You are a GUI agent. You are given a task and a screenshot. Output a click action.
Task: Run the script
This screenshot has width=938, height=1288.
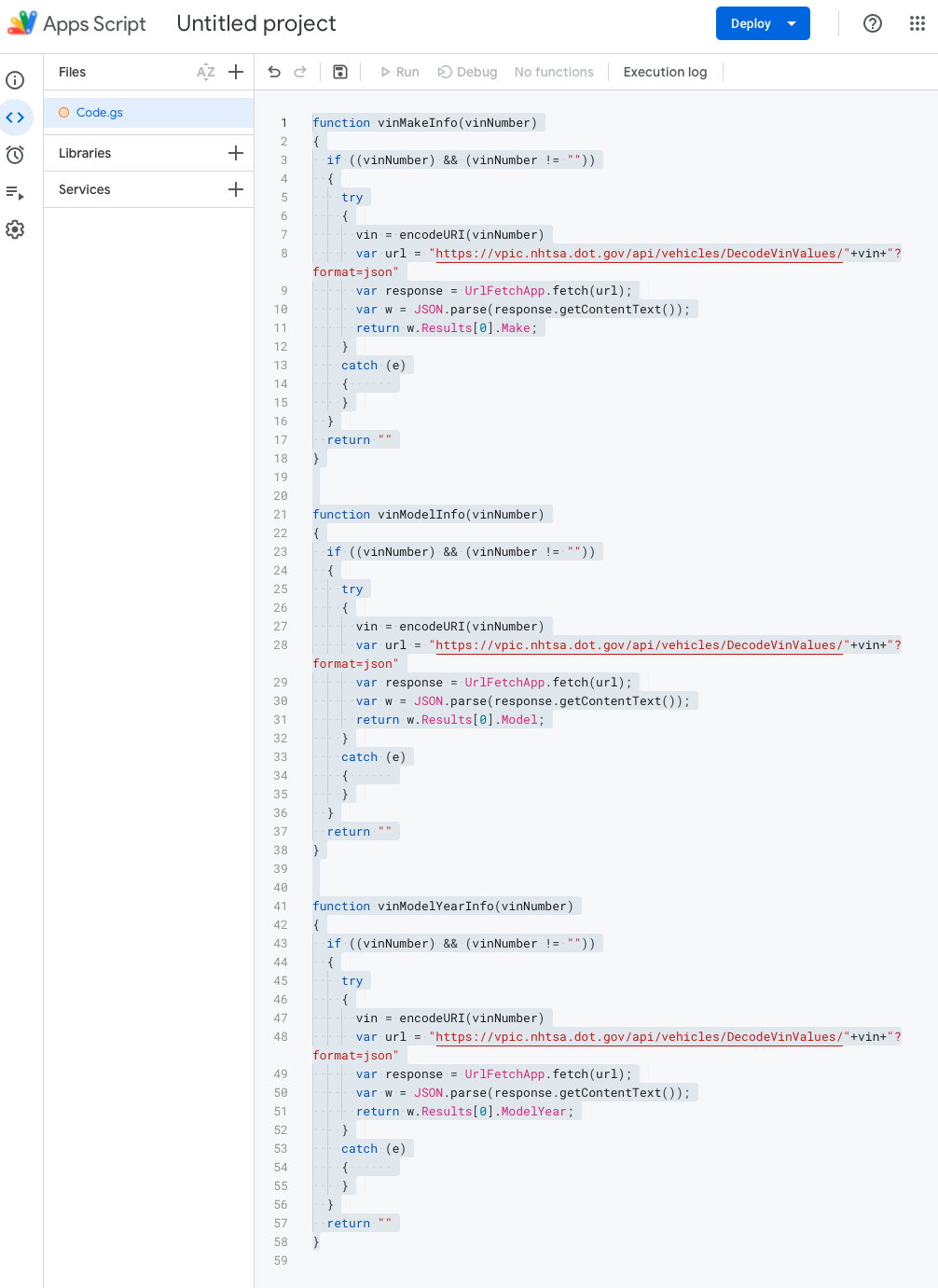point(399,72)
